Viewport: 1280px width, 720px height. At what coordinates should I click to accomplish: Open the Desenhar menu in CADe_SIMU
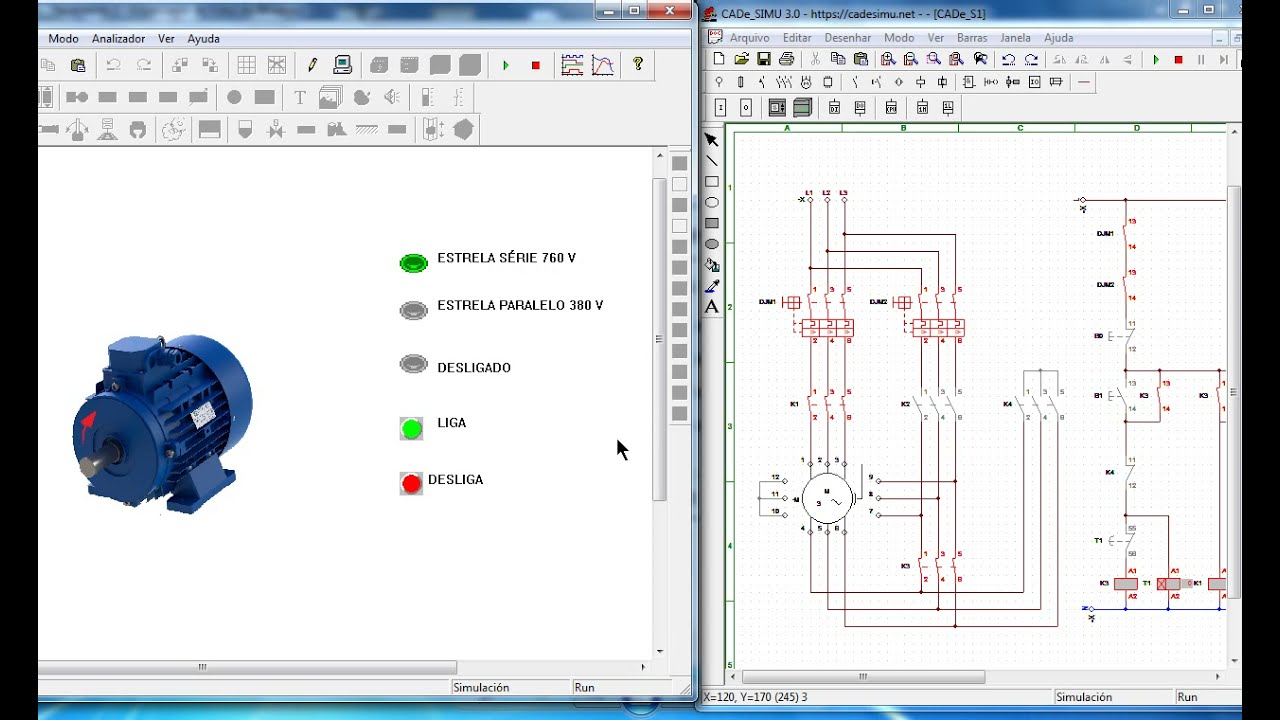click(847, 38)
